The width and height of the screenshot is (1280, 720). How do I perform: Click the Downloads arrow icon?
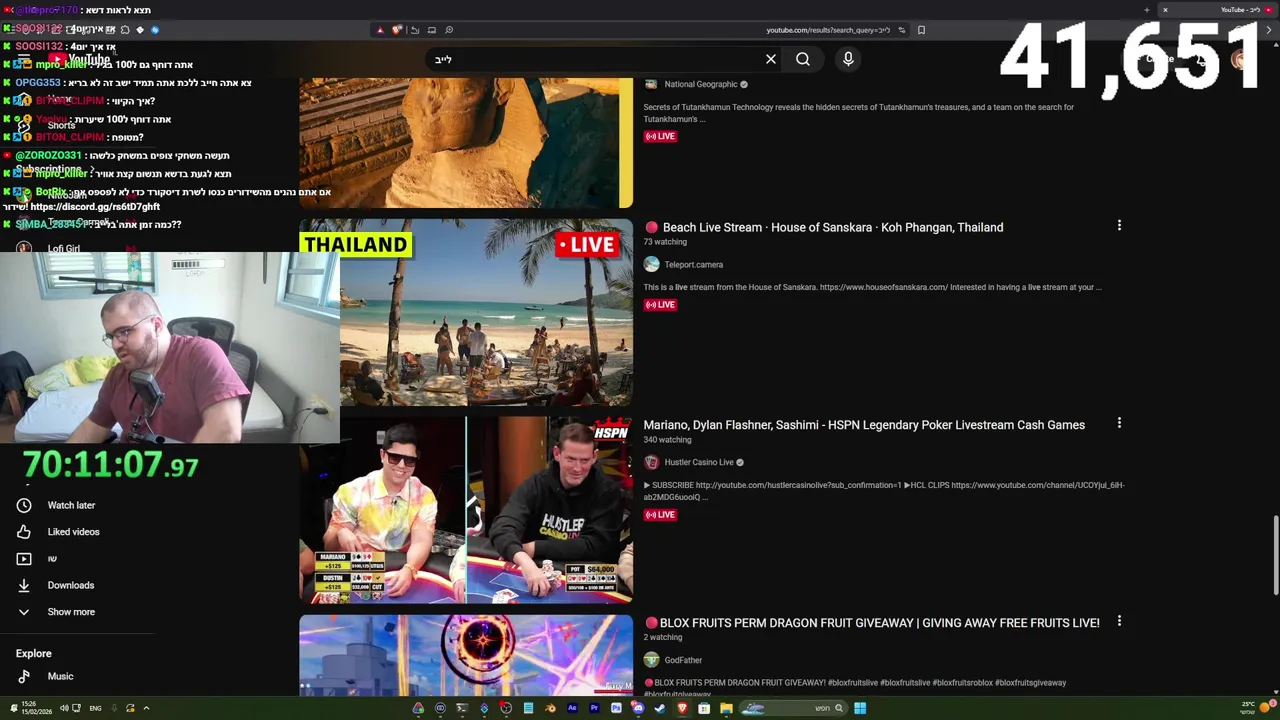tap(24, 585)
